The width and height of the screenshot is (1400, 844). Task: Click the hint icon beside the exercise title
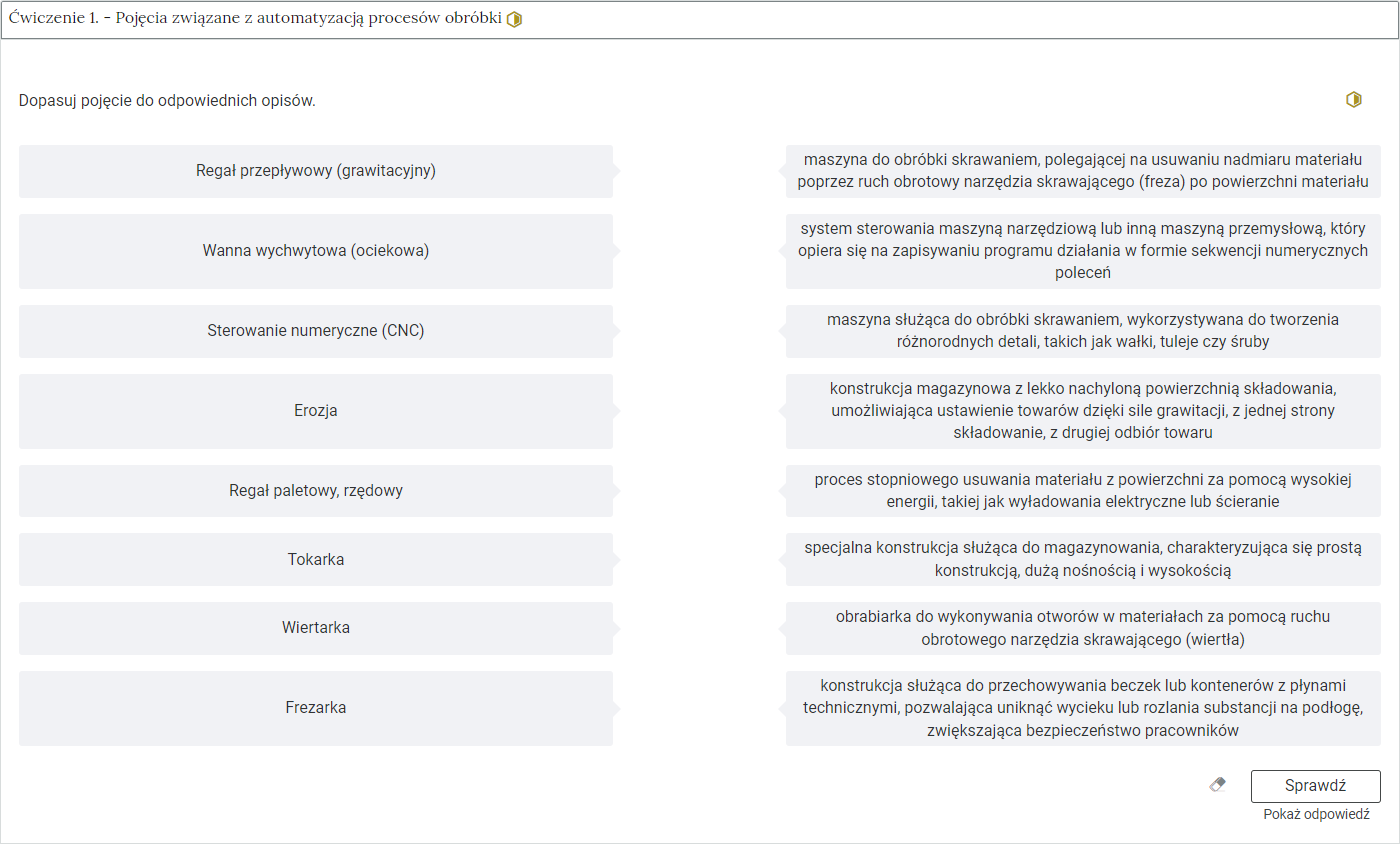(x=514, y=20)
